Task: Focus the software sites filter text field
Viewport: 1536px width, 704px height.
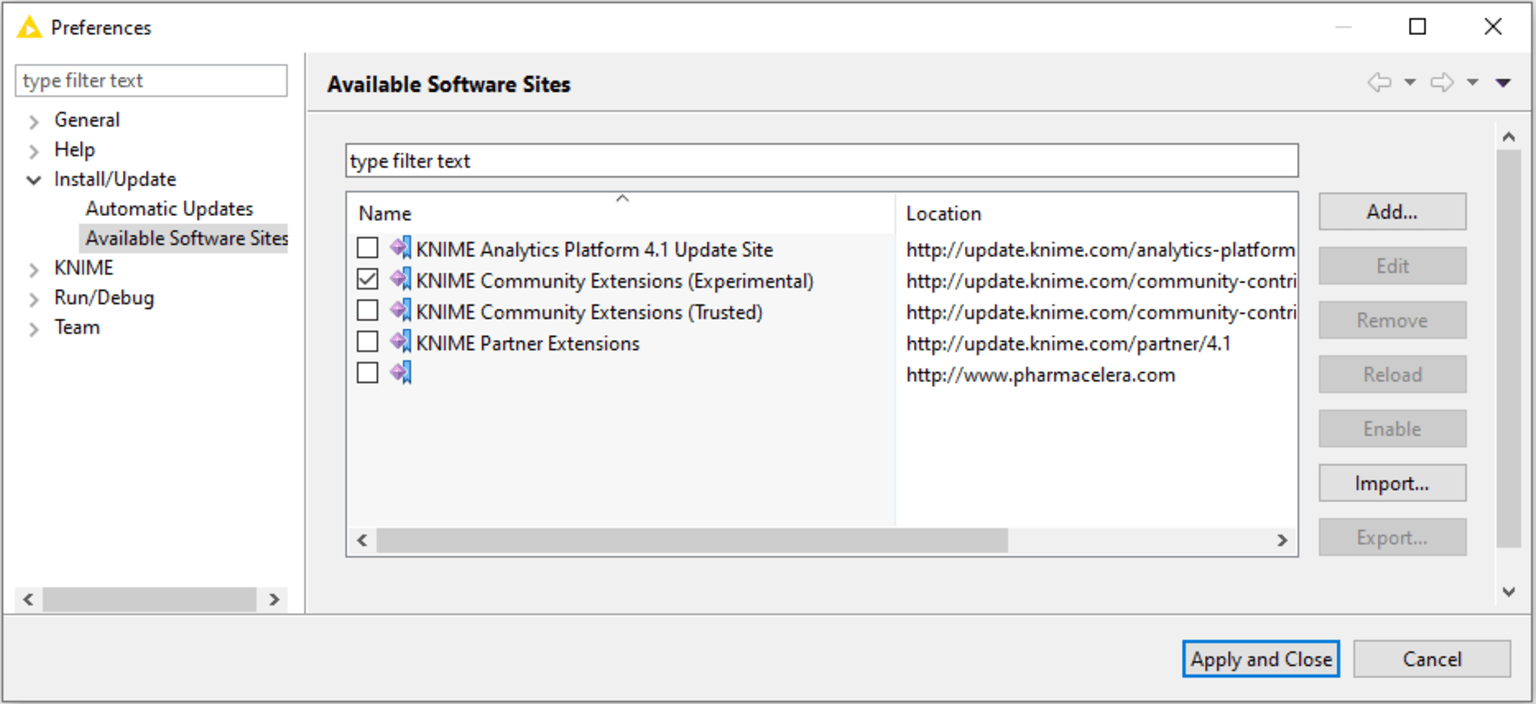Action: 822,161
